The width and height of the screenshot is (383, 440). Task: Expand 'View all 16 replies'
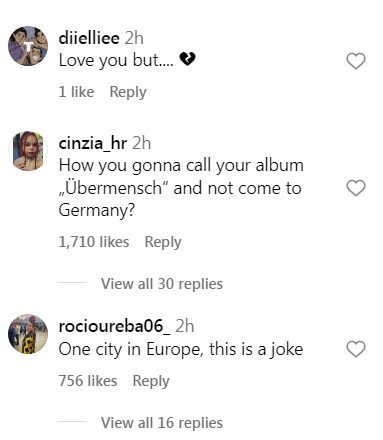162,423
